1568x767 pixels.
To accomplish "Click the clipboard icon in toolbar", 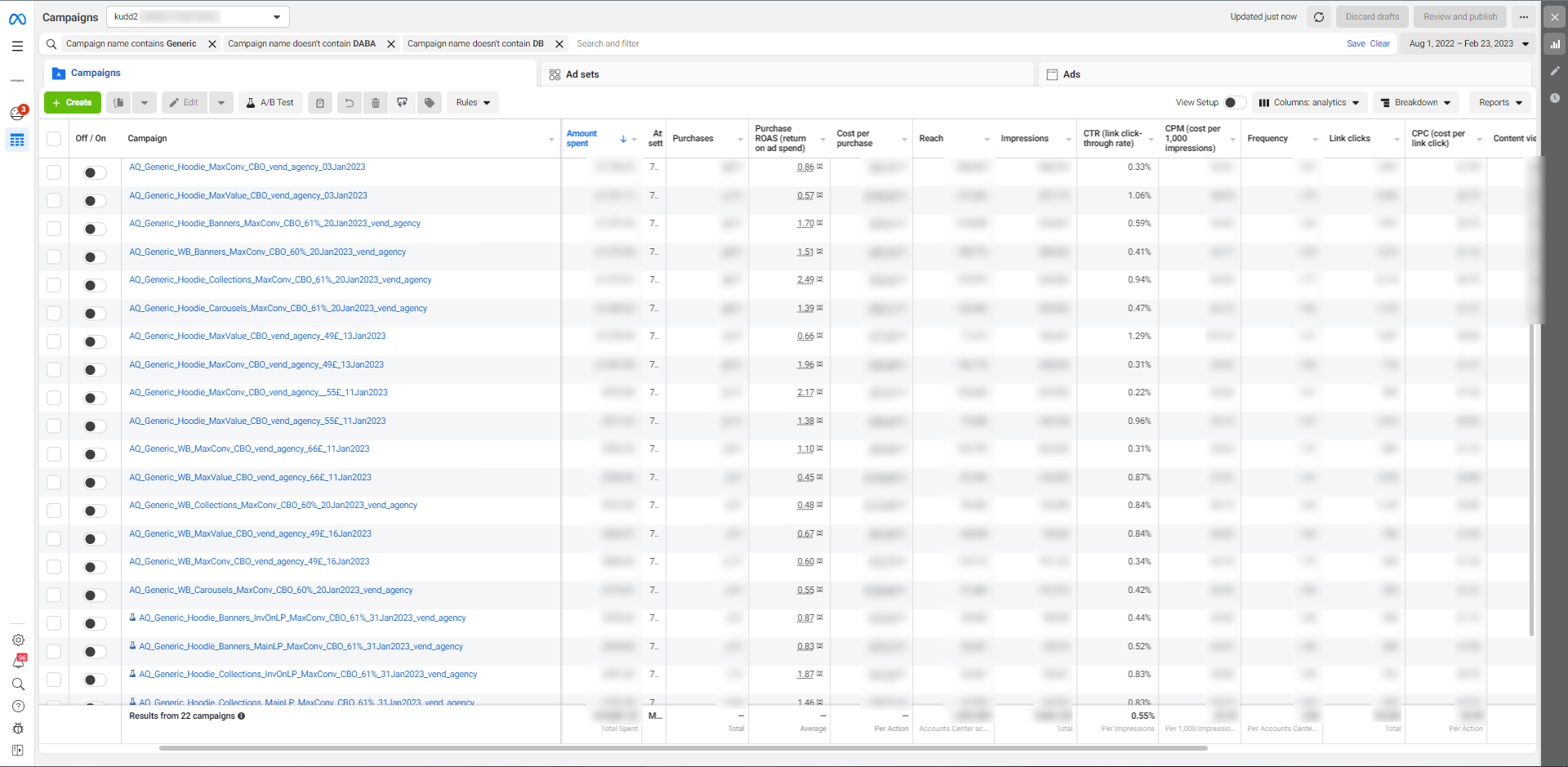I will 320,103.
